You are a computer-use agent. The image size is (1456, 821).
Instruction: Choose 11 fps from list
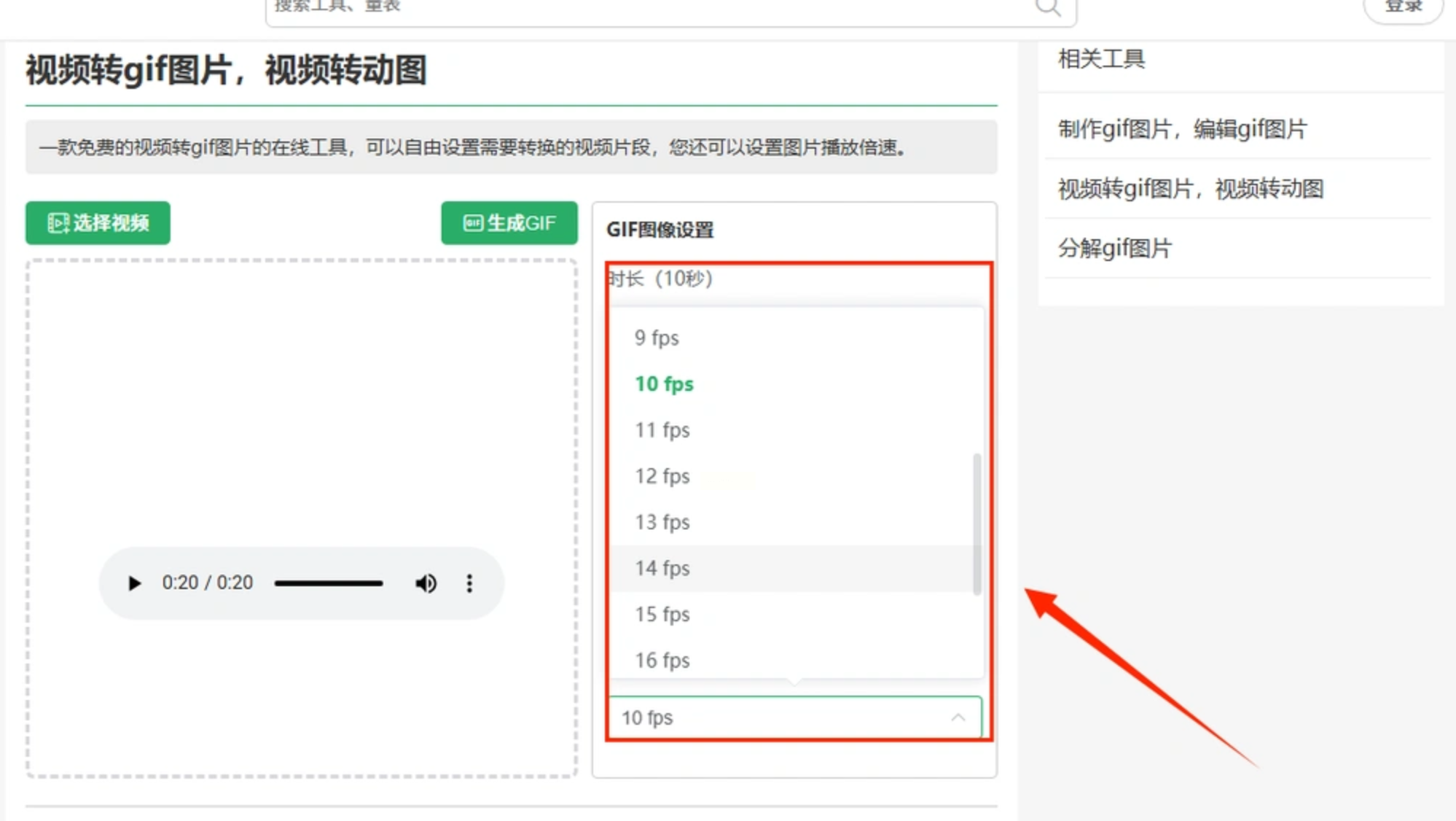point(662,430)
